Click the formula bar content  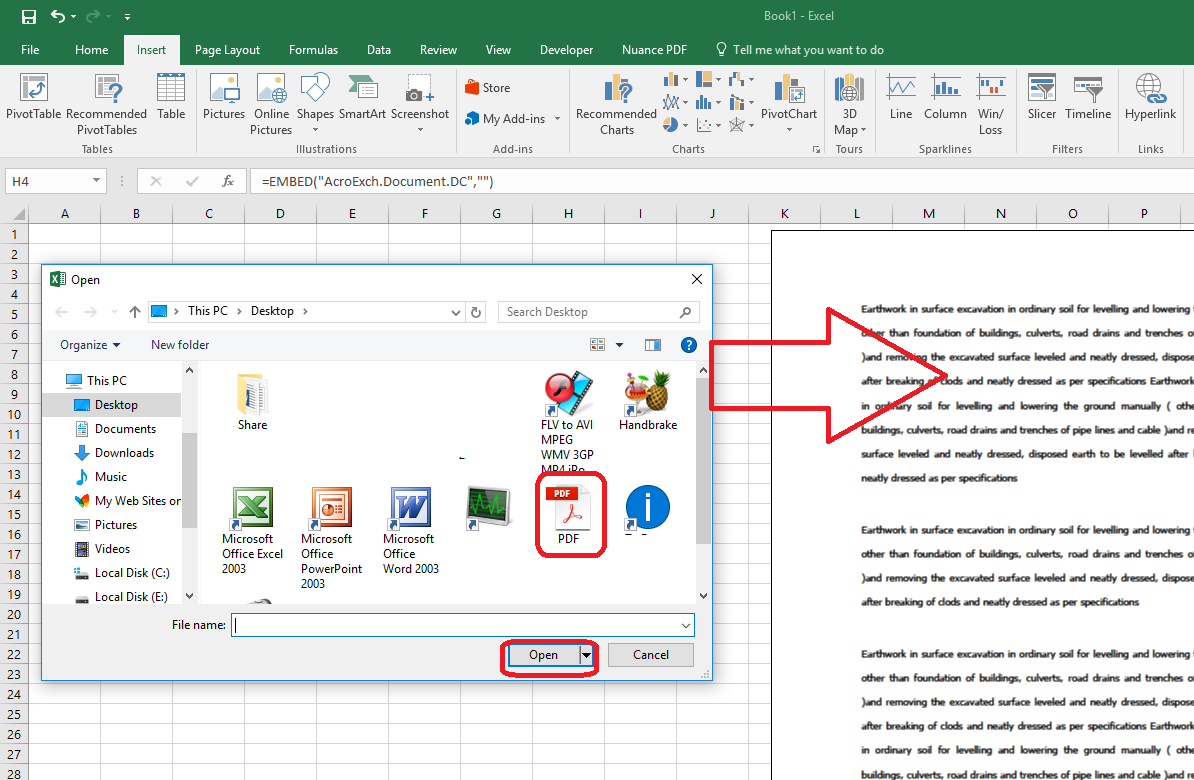click(378, 181)
